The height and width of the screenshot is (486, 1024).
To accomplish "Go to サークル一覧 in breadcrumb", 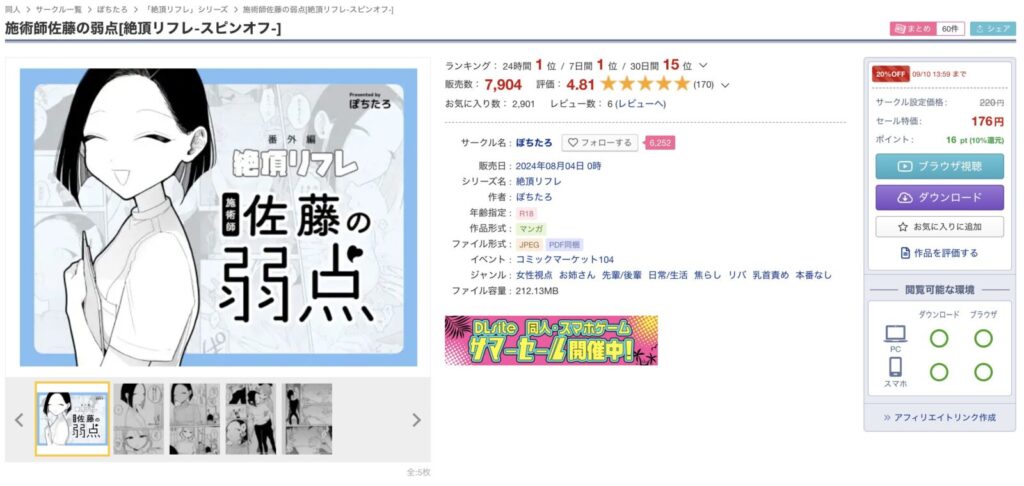I will (x=57, y=10).
